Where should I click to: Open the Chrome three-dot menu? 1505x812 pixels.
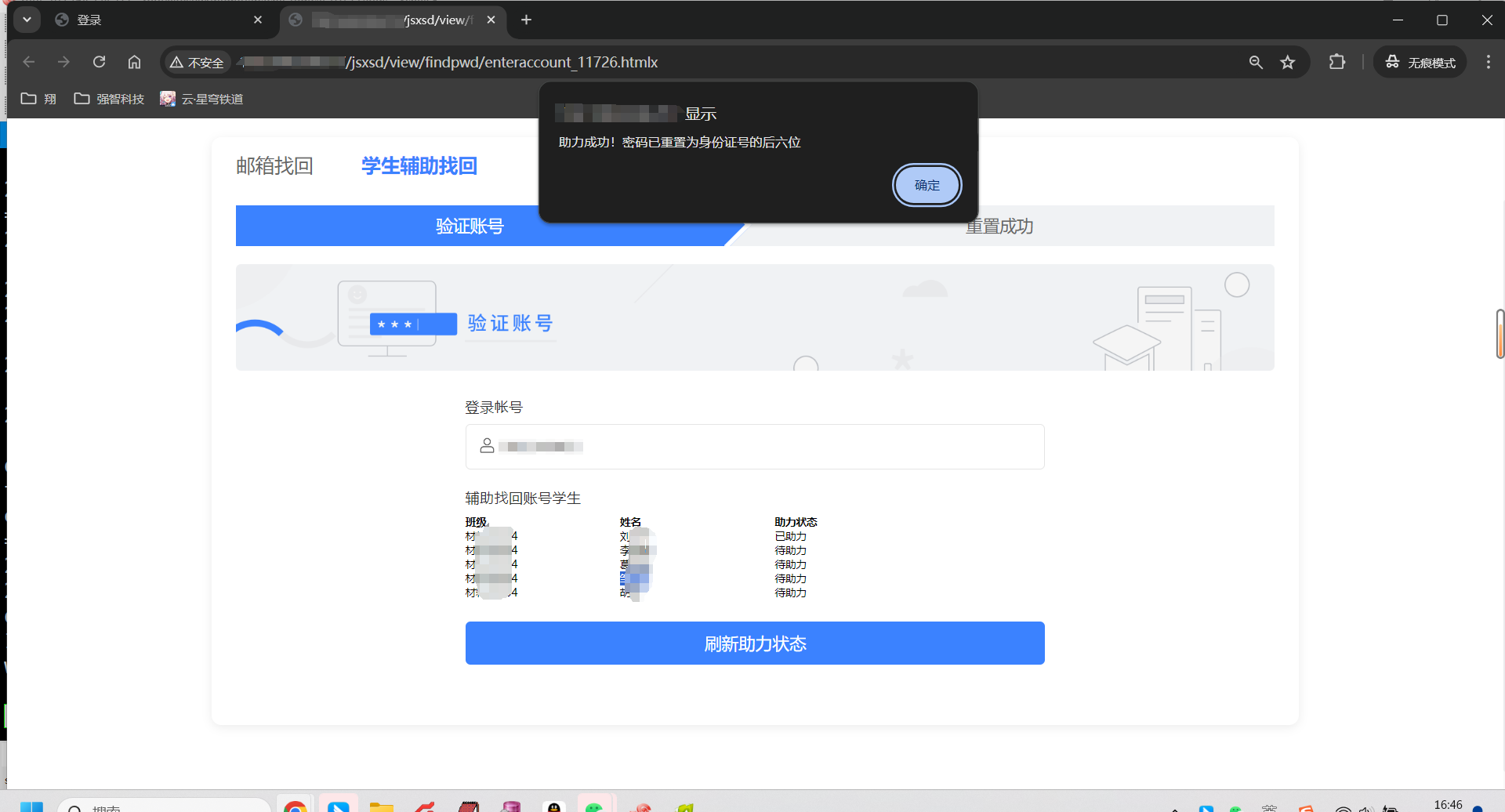pos(1488,62)
